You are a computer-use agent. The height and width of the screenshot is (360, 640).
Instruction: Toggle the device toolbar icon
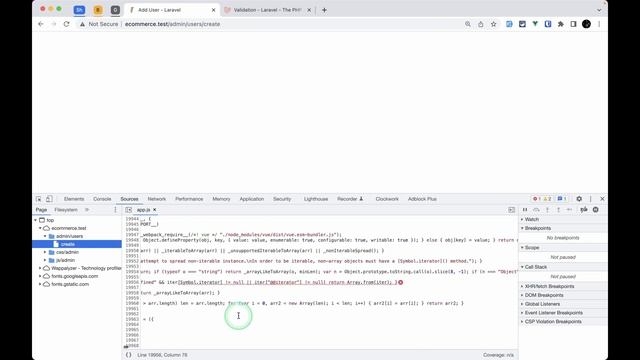pyautogui.click(x=49, y=199)
